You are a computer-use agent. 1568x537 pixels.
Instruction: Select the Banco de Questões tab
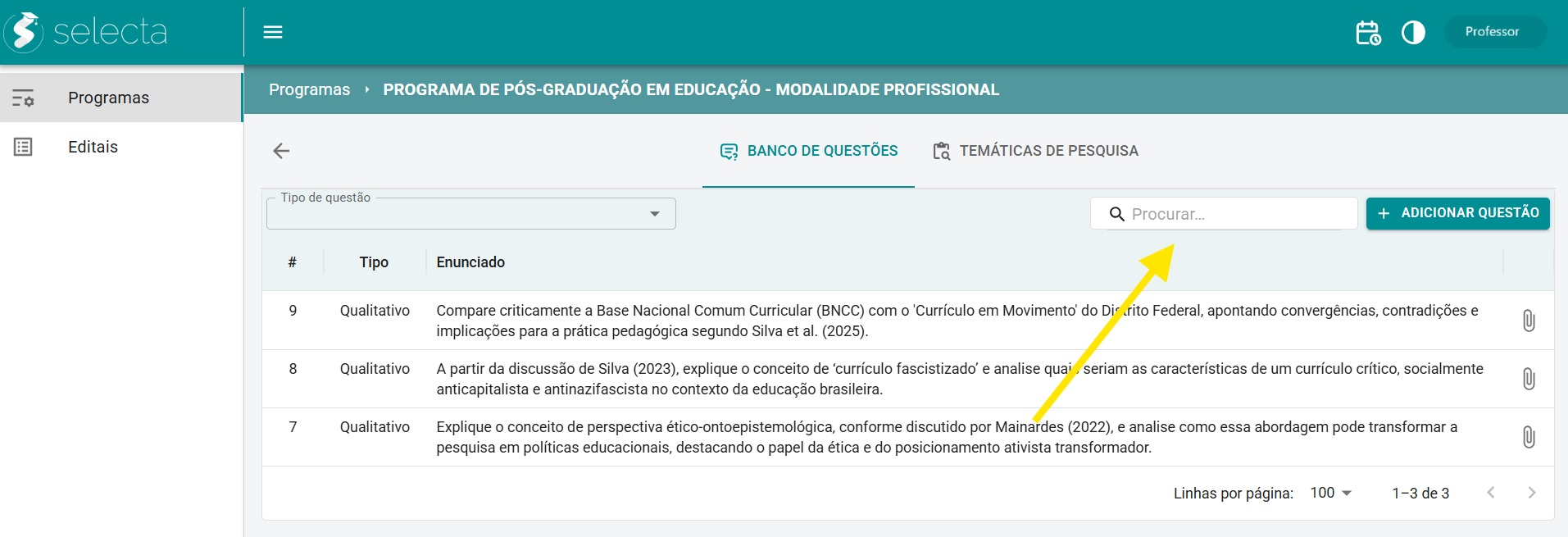point(809,151)
